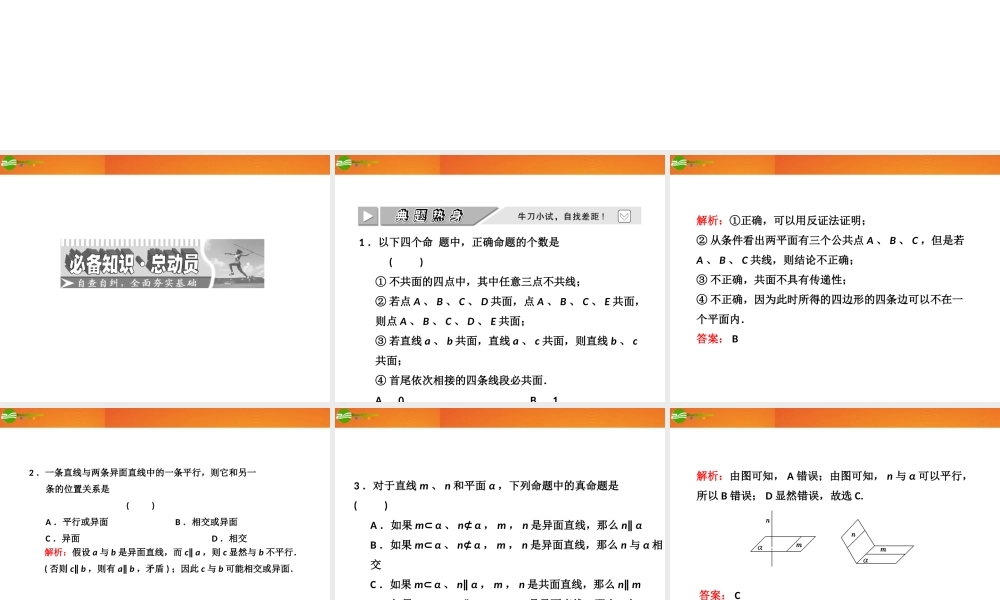The width and height of the screenshot is (1000, 600).
Task: Click the header logo on the slide with 答案: C
Action: 679,416
